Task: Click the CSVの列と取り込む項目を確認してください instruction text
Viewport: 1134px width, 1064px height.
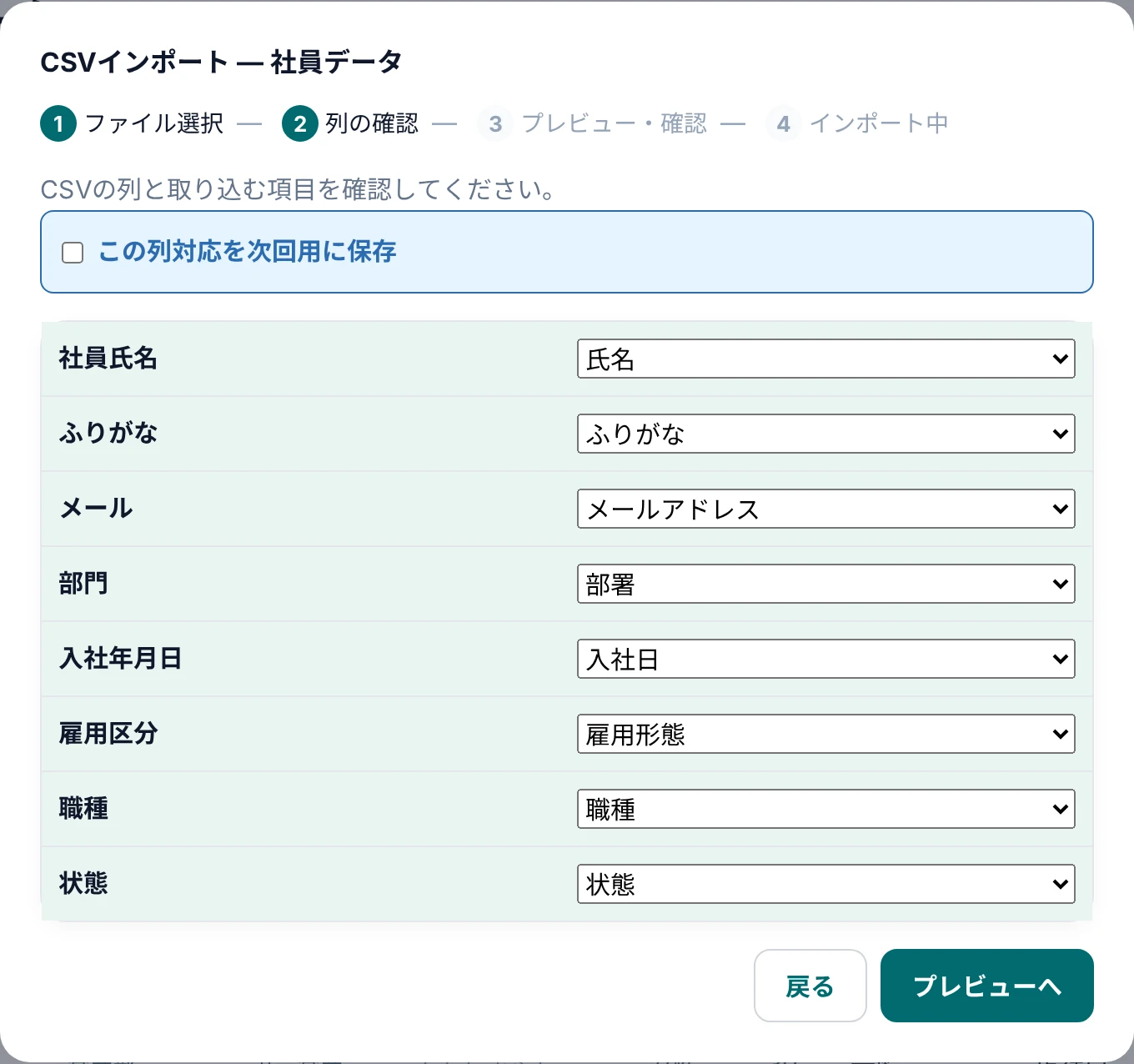Action: click(x=298, y=189)
